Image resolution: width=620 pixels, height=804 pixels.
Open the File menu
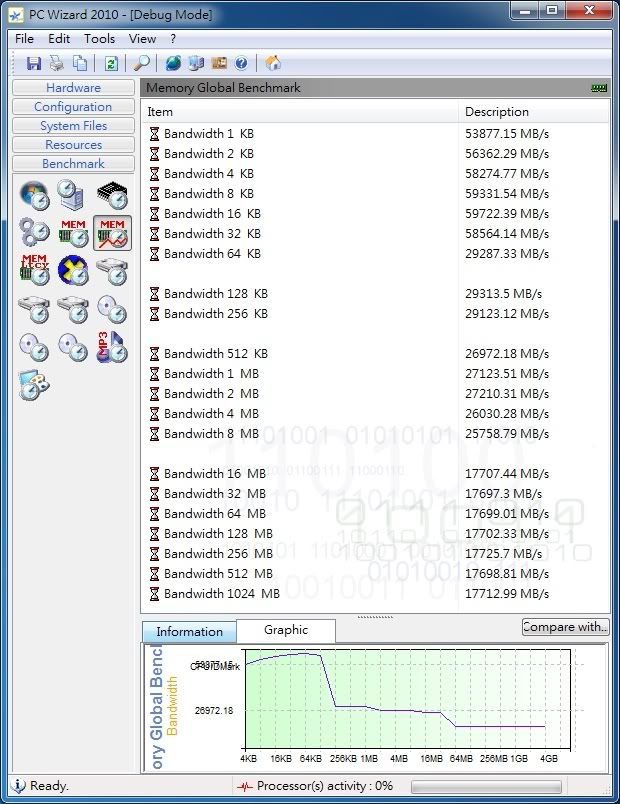coord(24,39)
